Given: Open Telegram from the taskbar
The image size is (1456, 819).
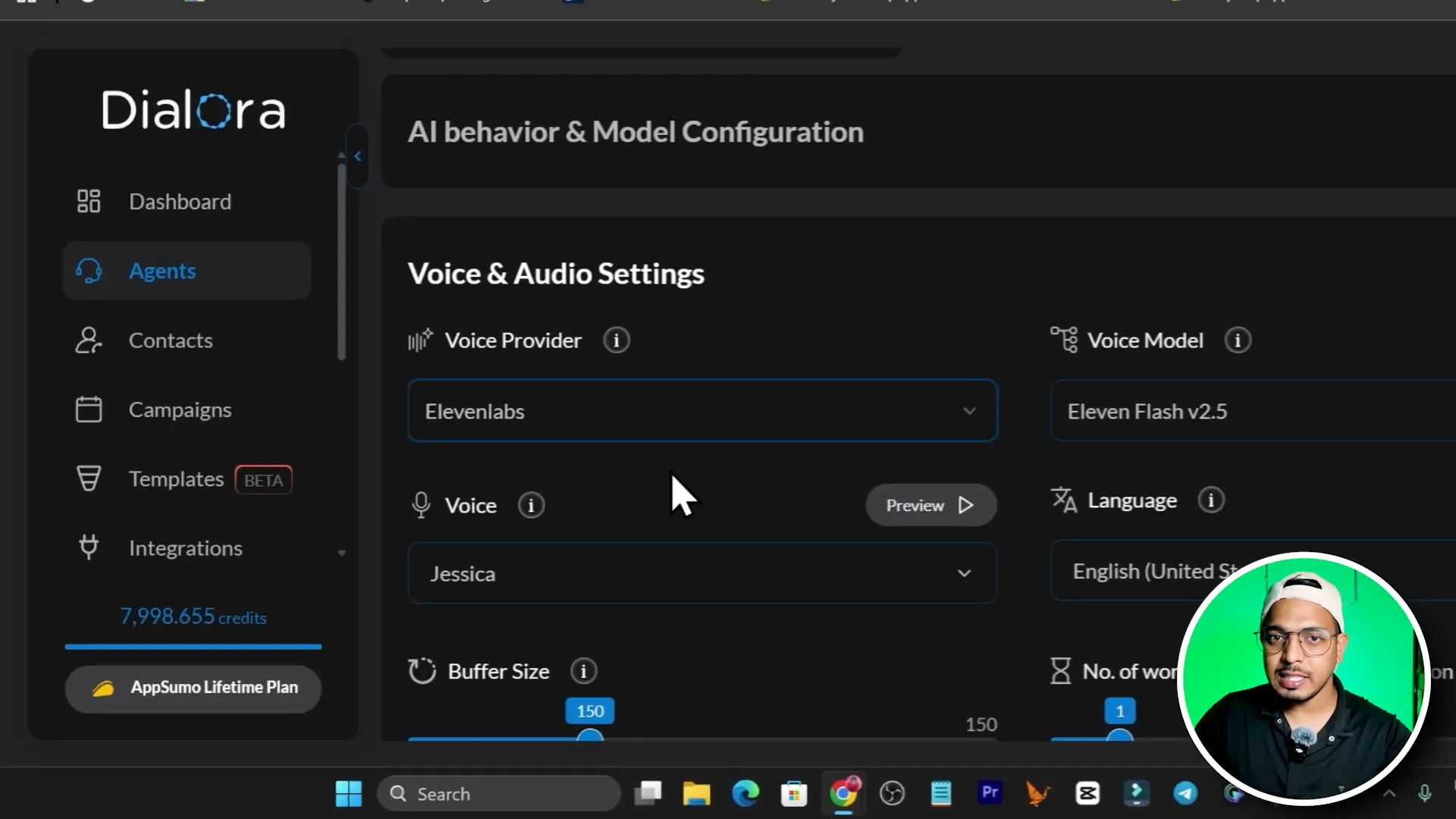Looking at the screenshot, I should 1185,793.
